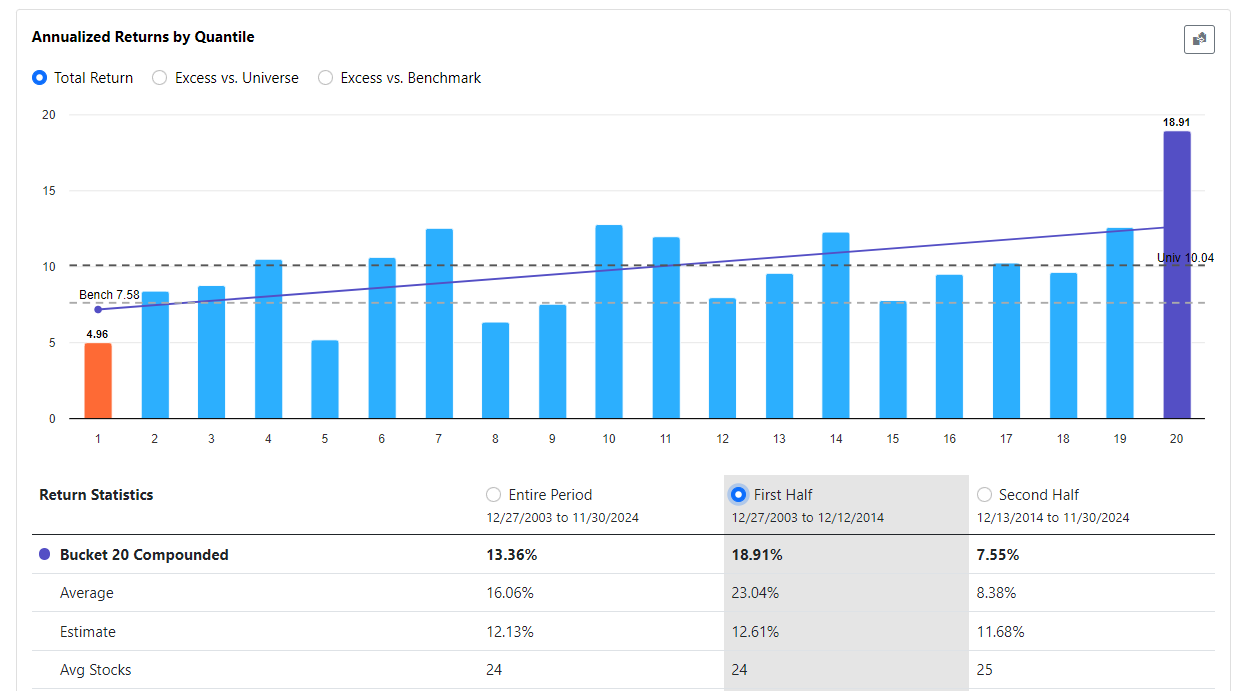This screenshot has height=691, width=1243.
Task: Choose the Second Half radio button
Action: coord(985,495)
